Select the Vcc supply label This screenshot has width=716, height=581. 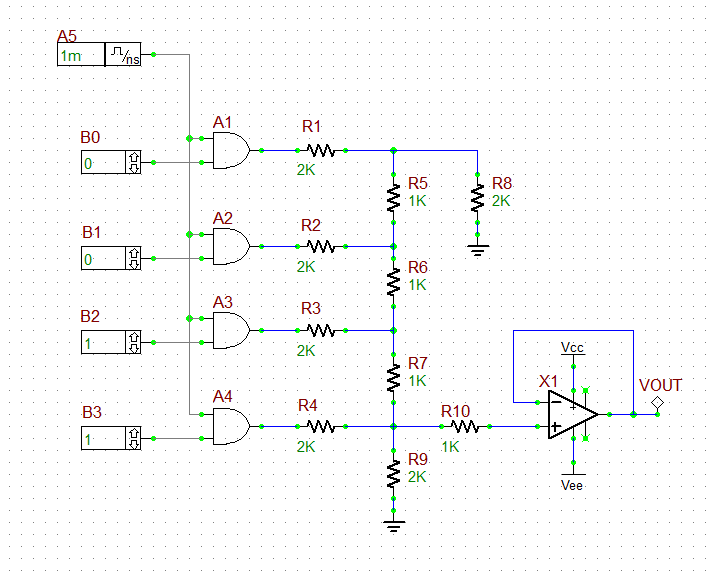tap(572, 347)
